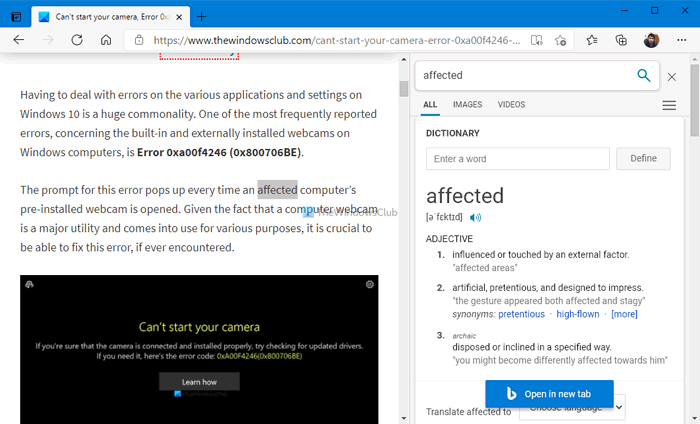Click phonetic text [əˈfɛktɪd]

click(444, 217)
